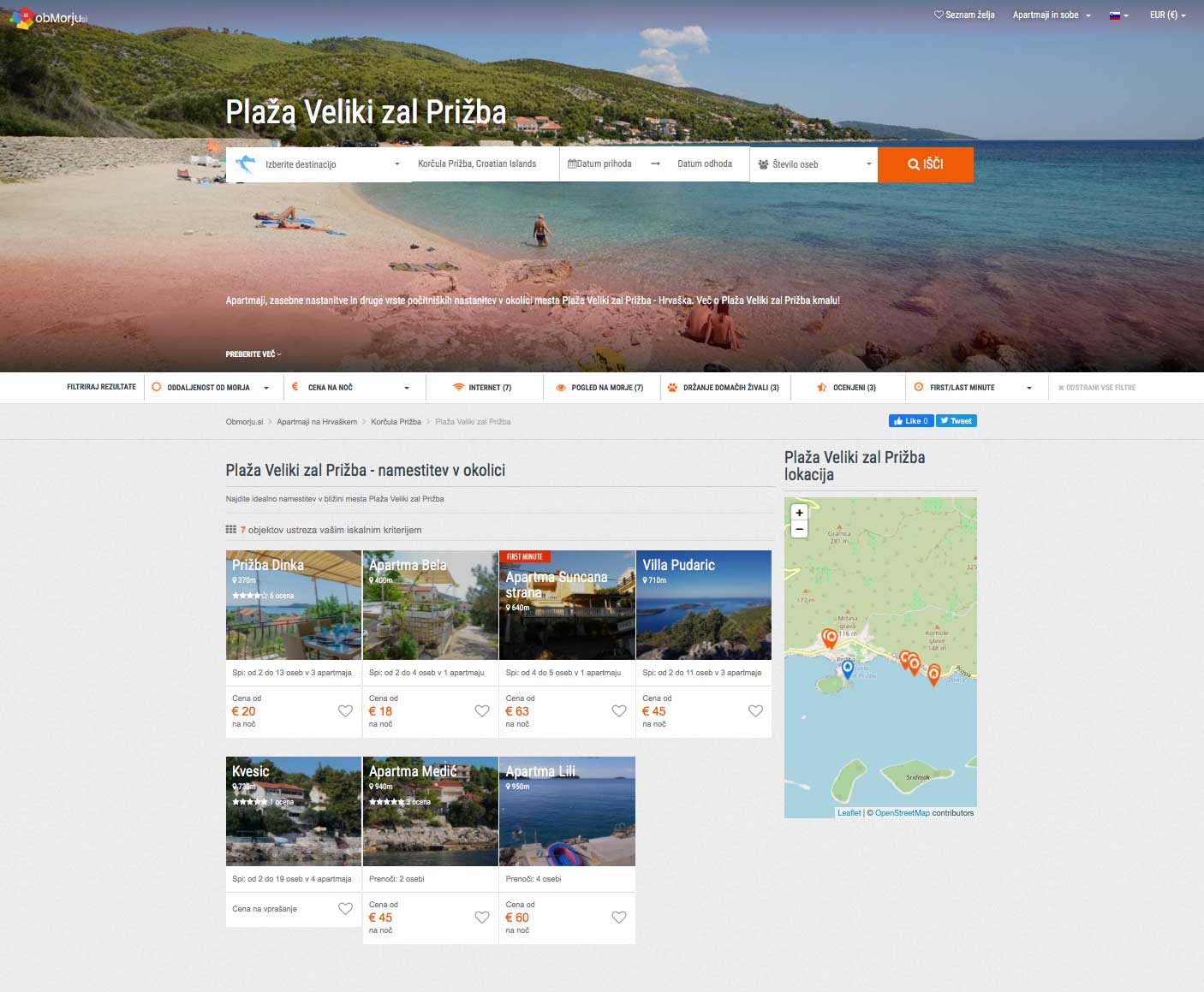The width and height of the screenshot is (1204, 992).
Task: Open Seznam želja wishlist heart link
Action: click(964, 15)
